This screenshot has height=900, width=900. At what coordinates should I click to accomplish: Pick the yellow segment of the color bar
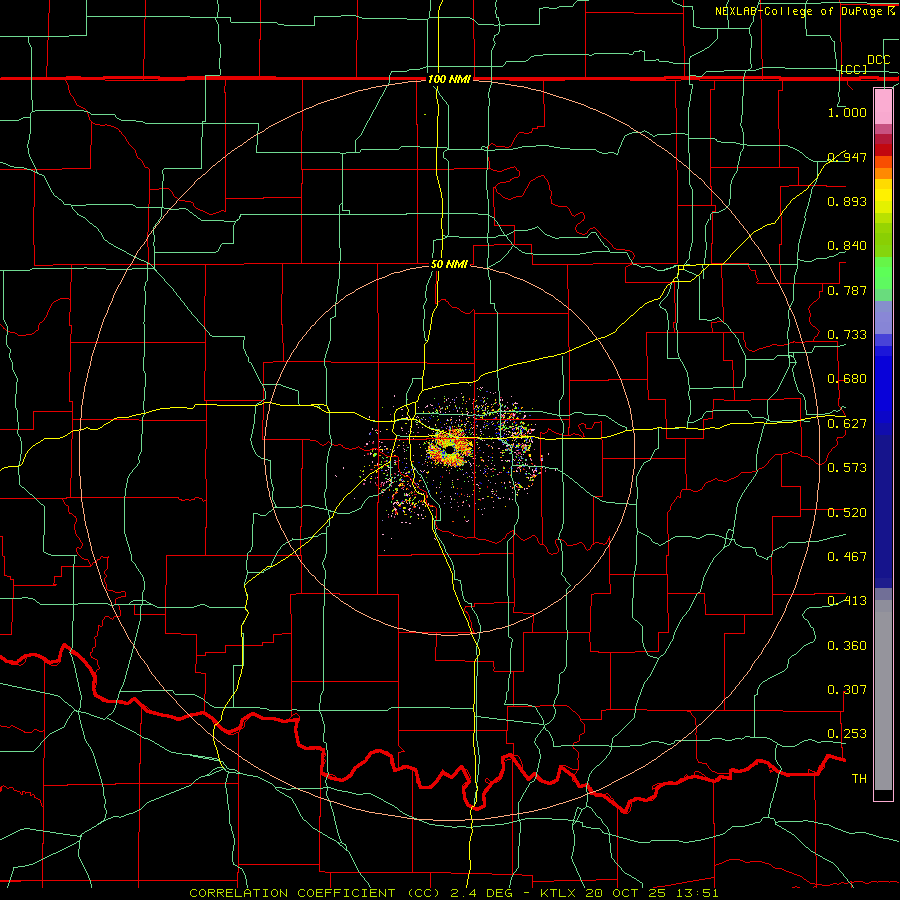tap(883, 196)
